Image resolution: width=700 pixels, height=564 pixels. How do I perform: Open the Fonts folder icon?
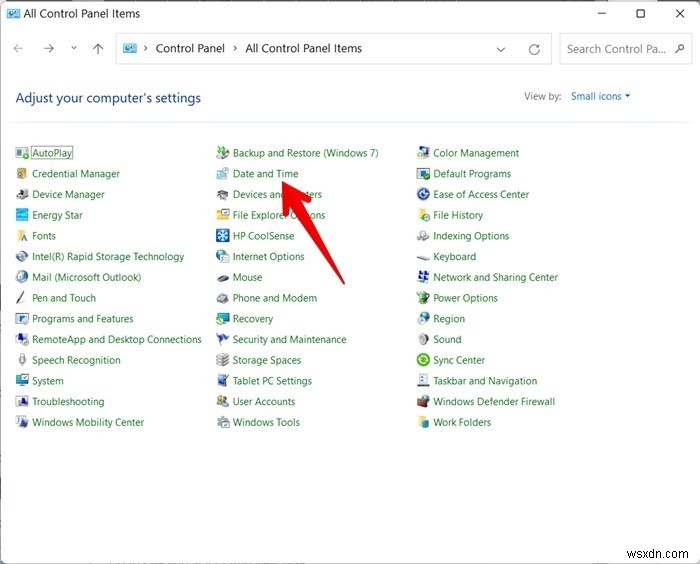[22, 236]
